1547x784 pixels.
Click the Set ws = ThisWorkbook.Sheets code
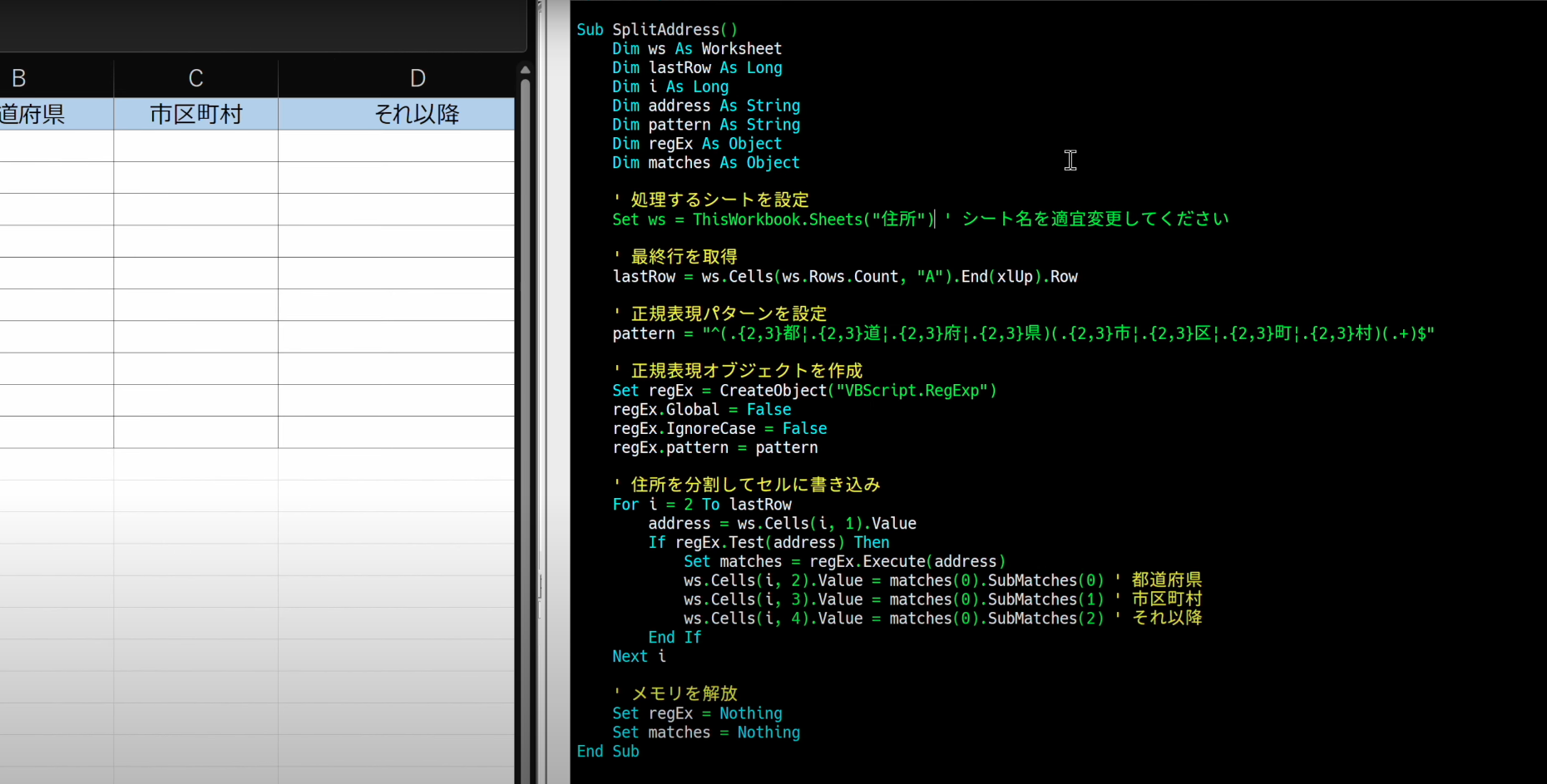point(773,219)
